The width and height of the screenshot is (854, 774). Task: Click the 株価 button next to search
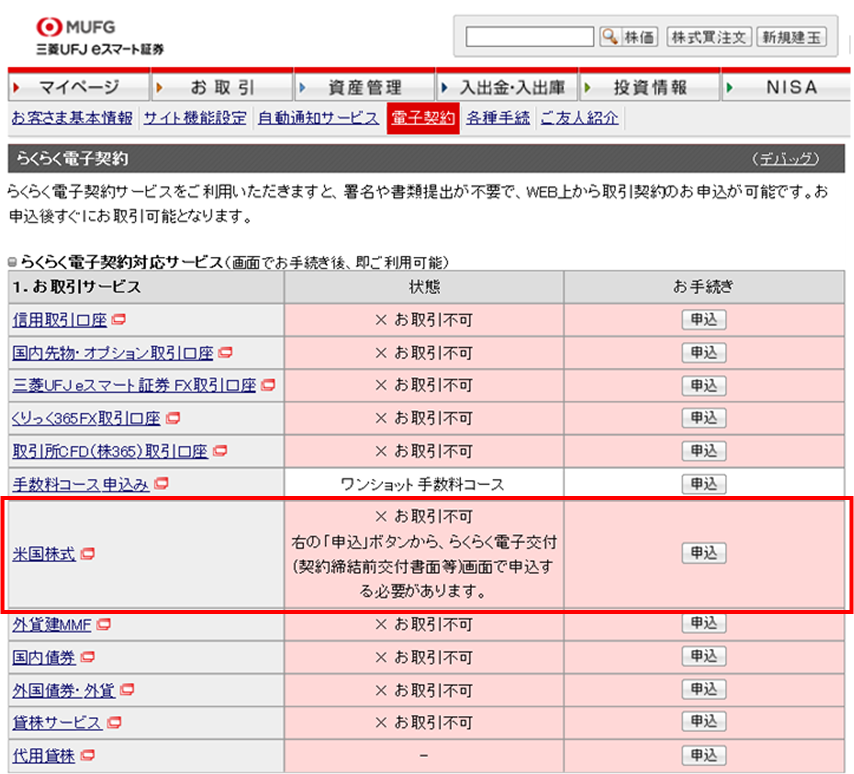pyautogui.click(x=640, y=37)
